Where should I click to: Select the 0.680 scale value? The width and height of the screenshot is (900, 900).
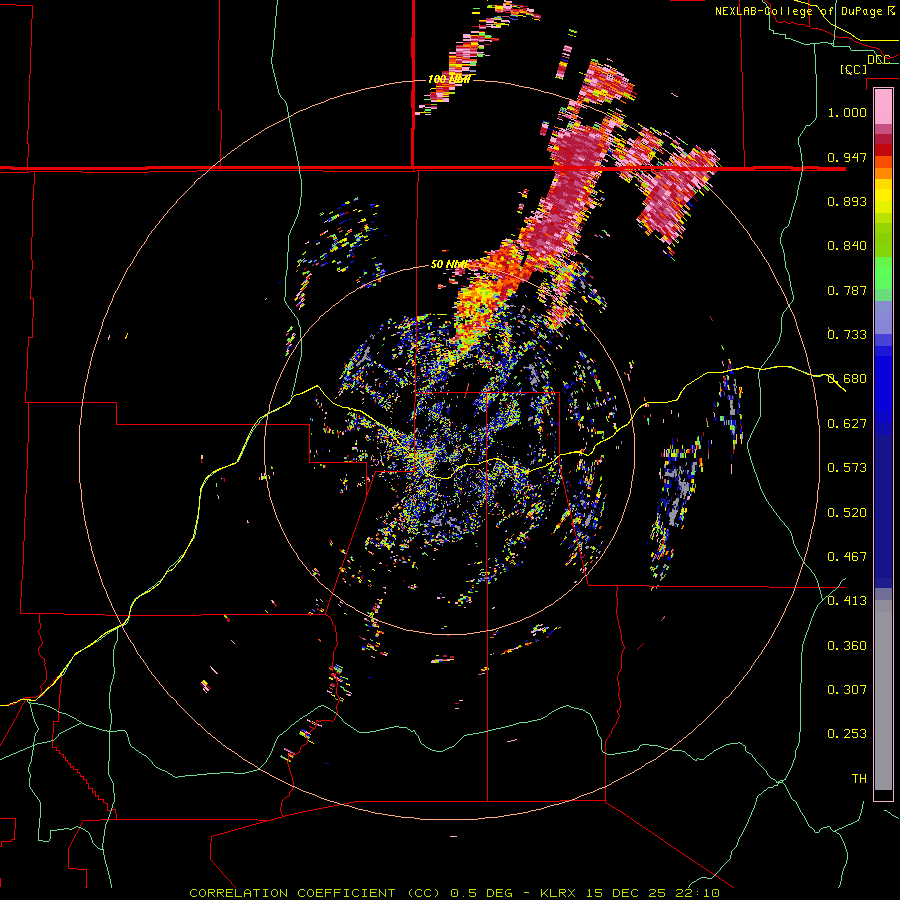(x=847, y=379)
